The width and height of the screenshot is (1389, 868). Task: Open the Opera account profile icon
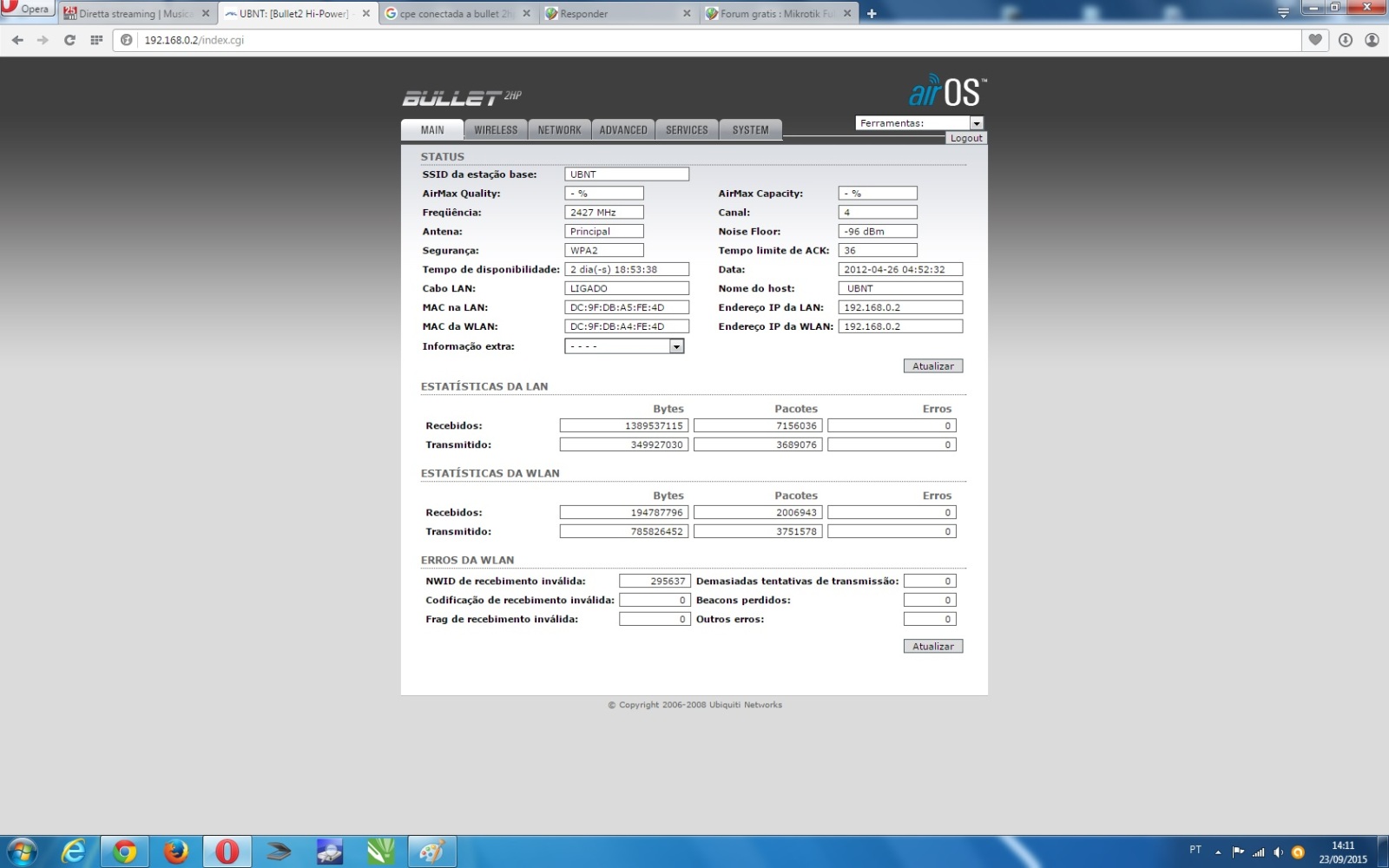point(1372,40)
